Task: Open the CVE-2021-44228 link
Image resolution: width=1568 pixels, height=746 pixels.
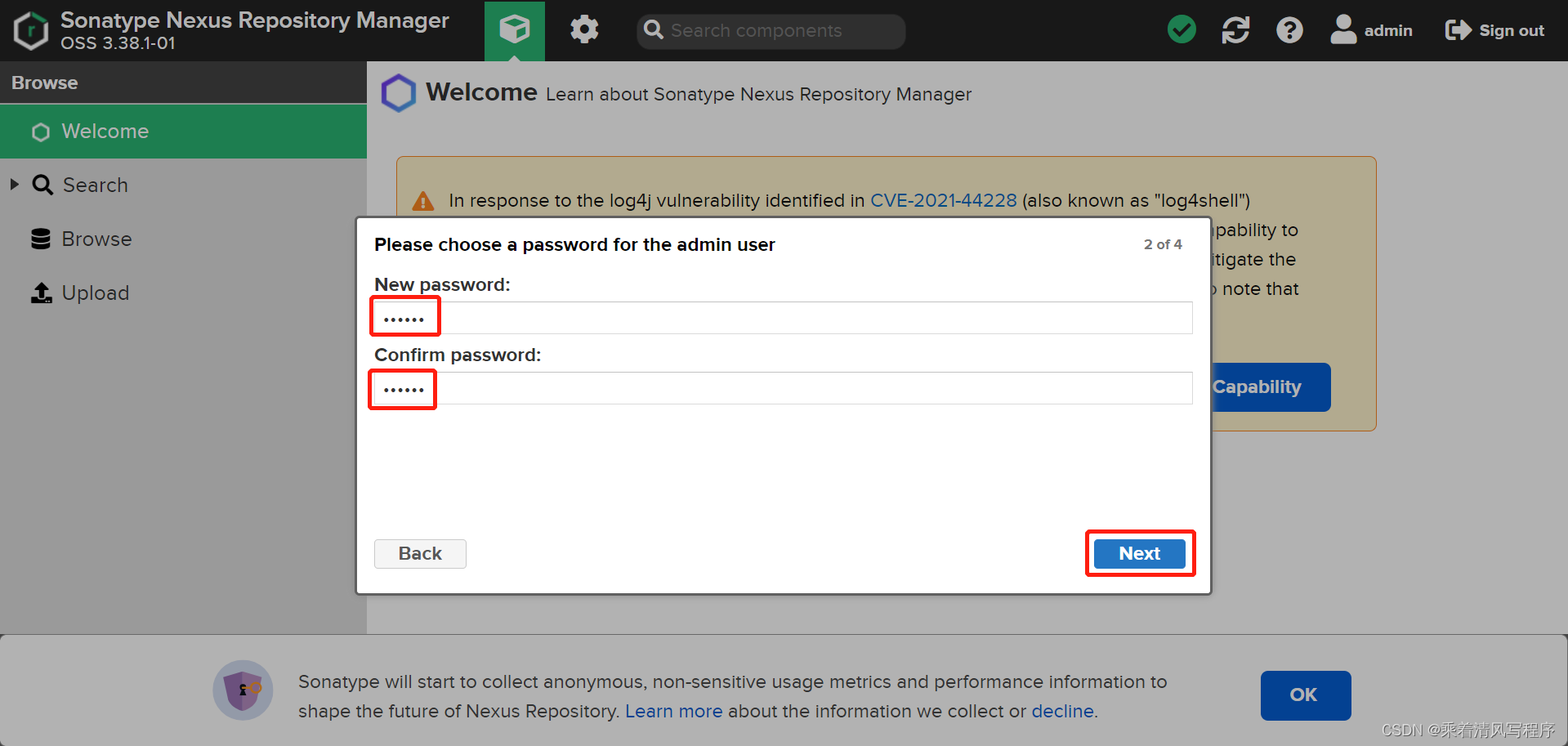Action: pyautogui.click(x=944, y=200)
